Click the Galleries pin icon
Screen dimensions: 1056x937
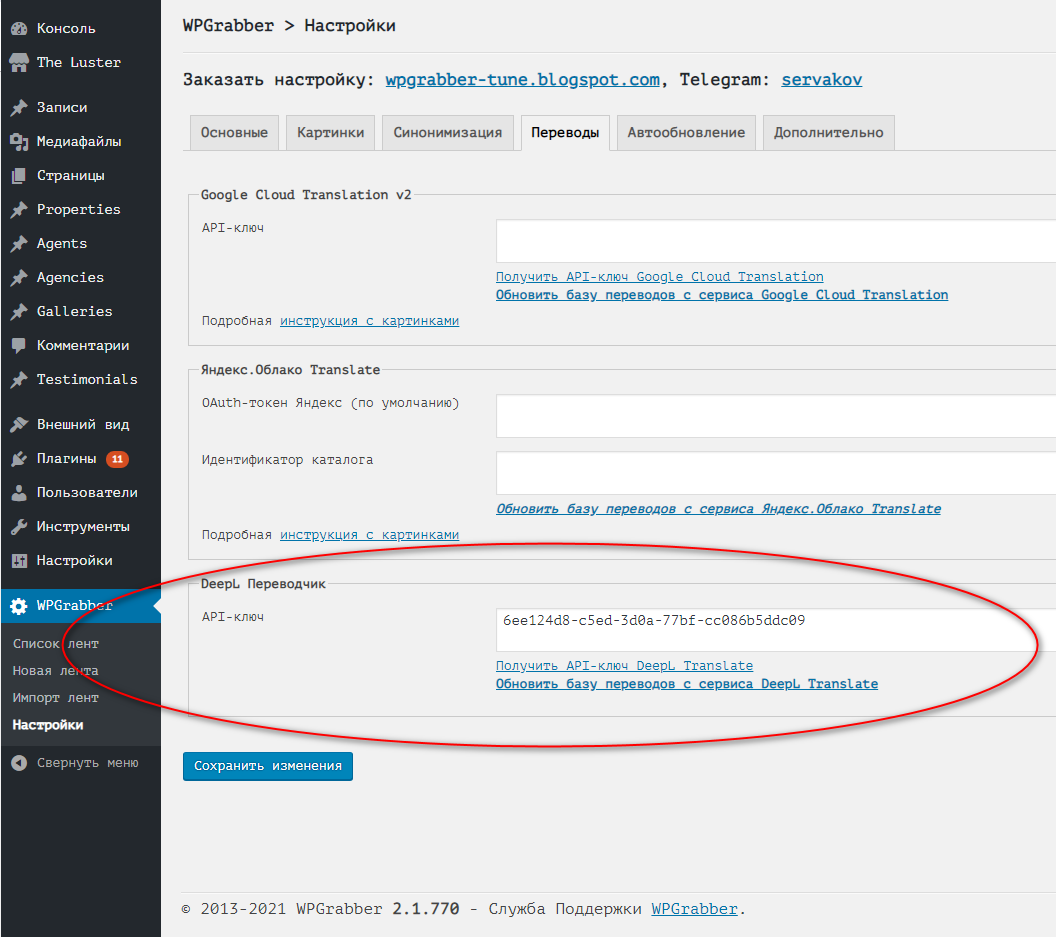point(19,312)
